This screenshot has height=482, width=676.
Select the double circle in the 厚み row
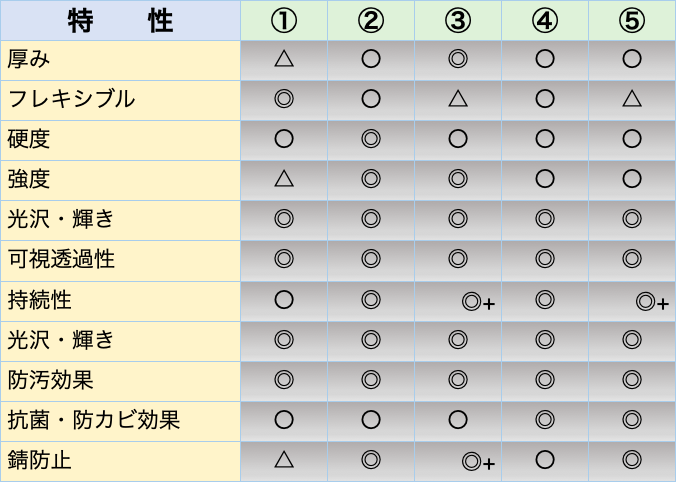[x=458, y=59]
